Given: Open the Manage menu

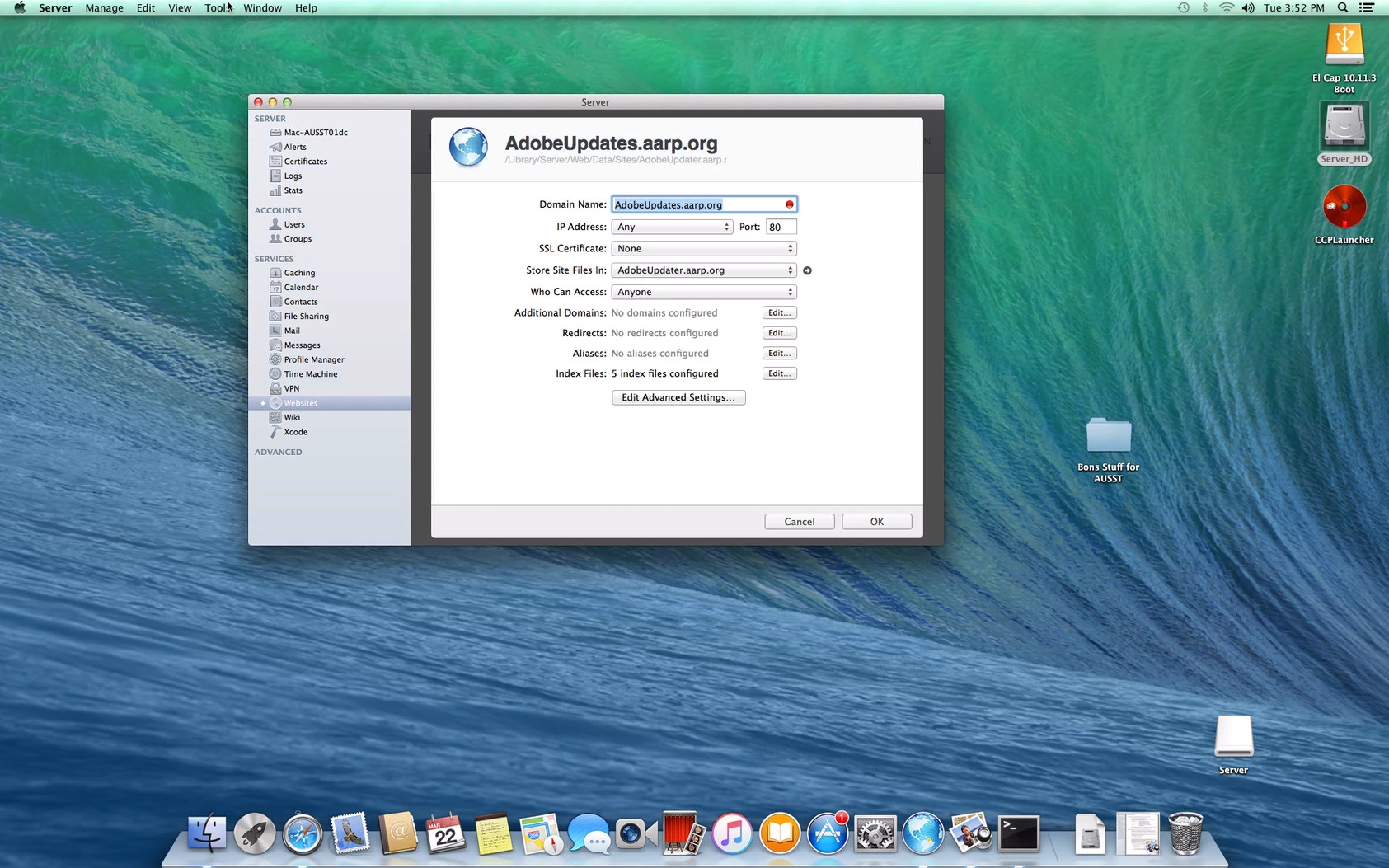Looking at the screenshot, I should (105, 8).
